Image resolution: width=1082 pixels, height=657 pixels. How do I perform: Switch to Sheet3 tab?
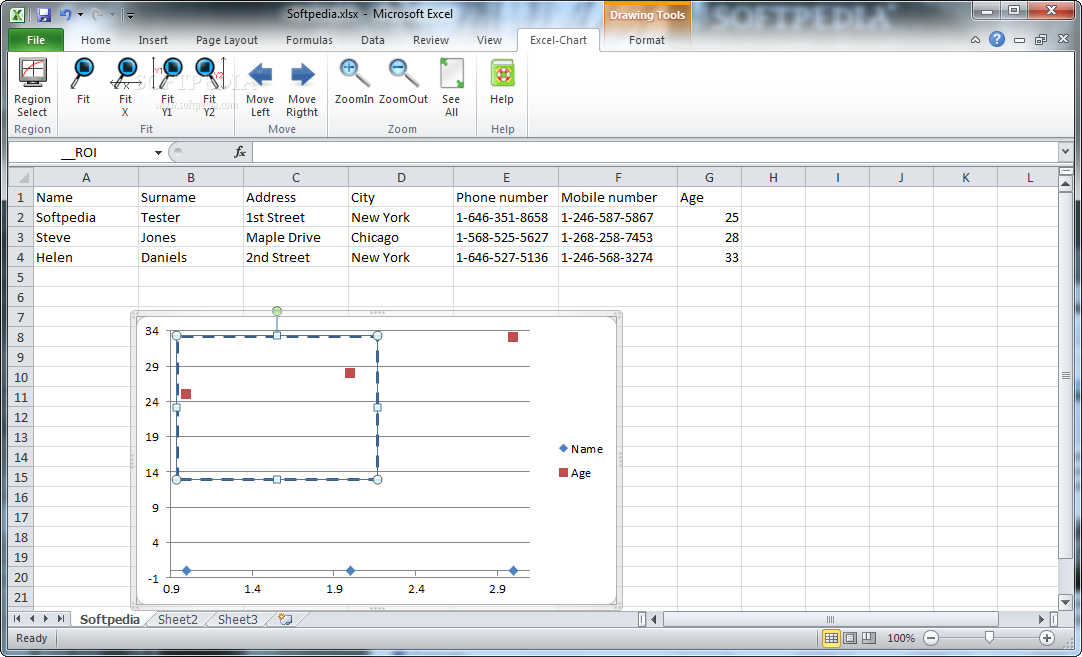[x=237, y=619]
